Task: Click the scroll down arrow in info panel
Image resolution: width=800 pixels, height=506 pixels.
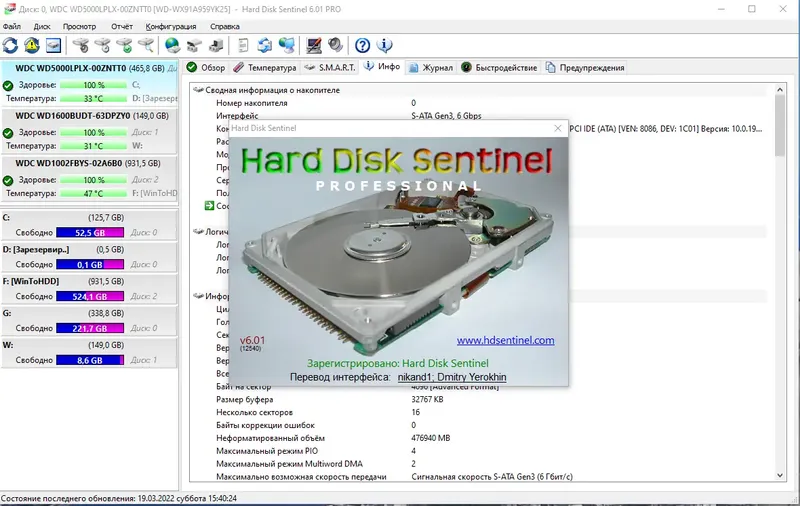Action: click(780, 475)
